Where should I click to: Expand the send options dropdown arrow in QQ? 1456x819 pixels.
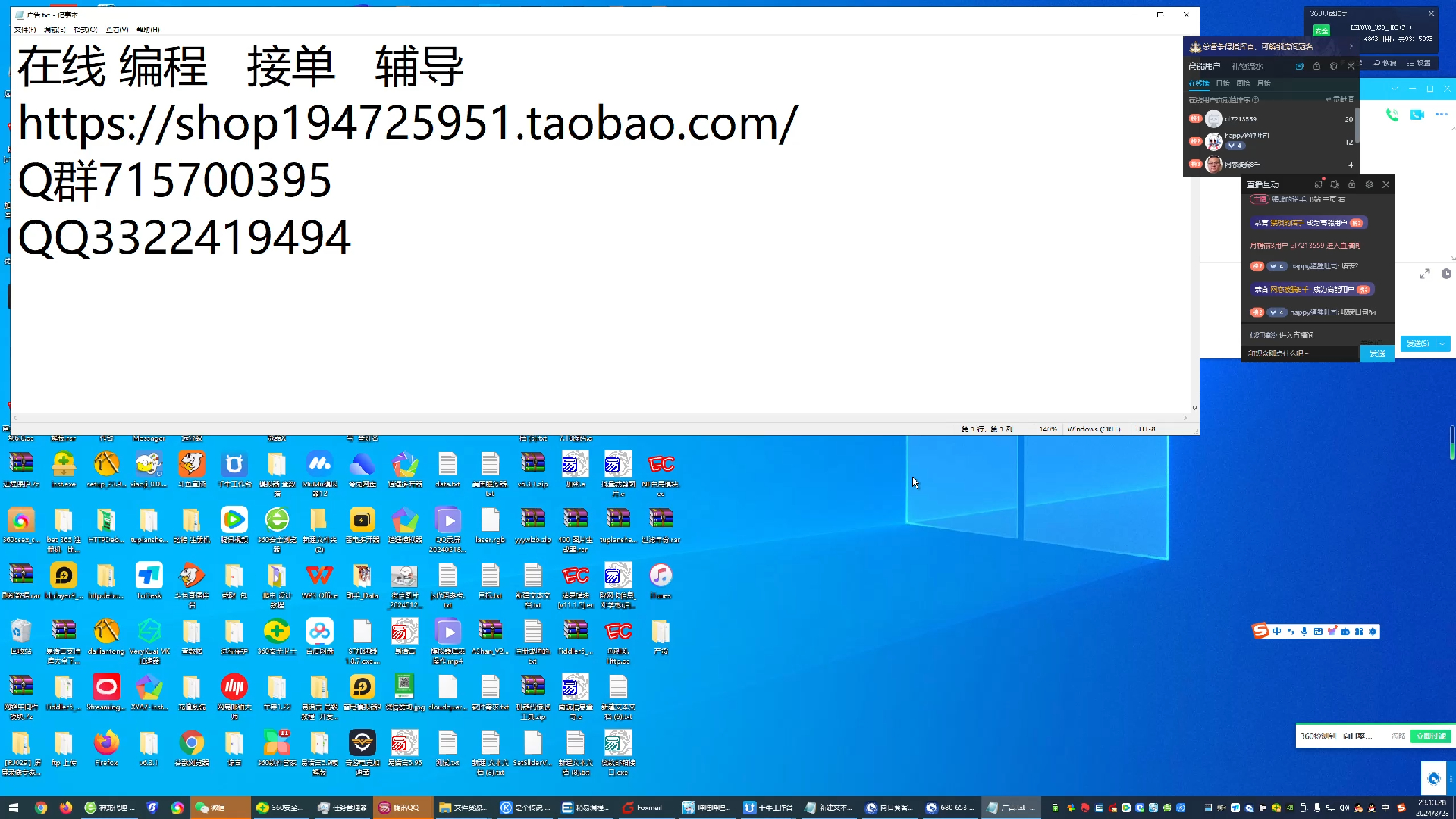(1442, 344)
